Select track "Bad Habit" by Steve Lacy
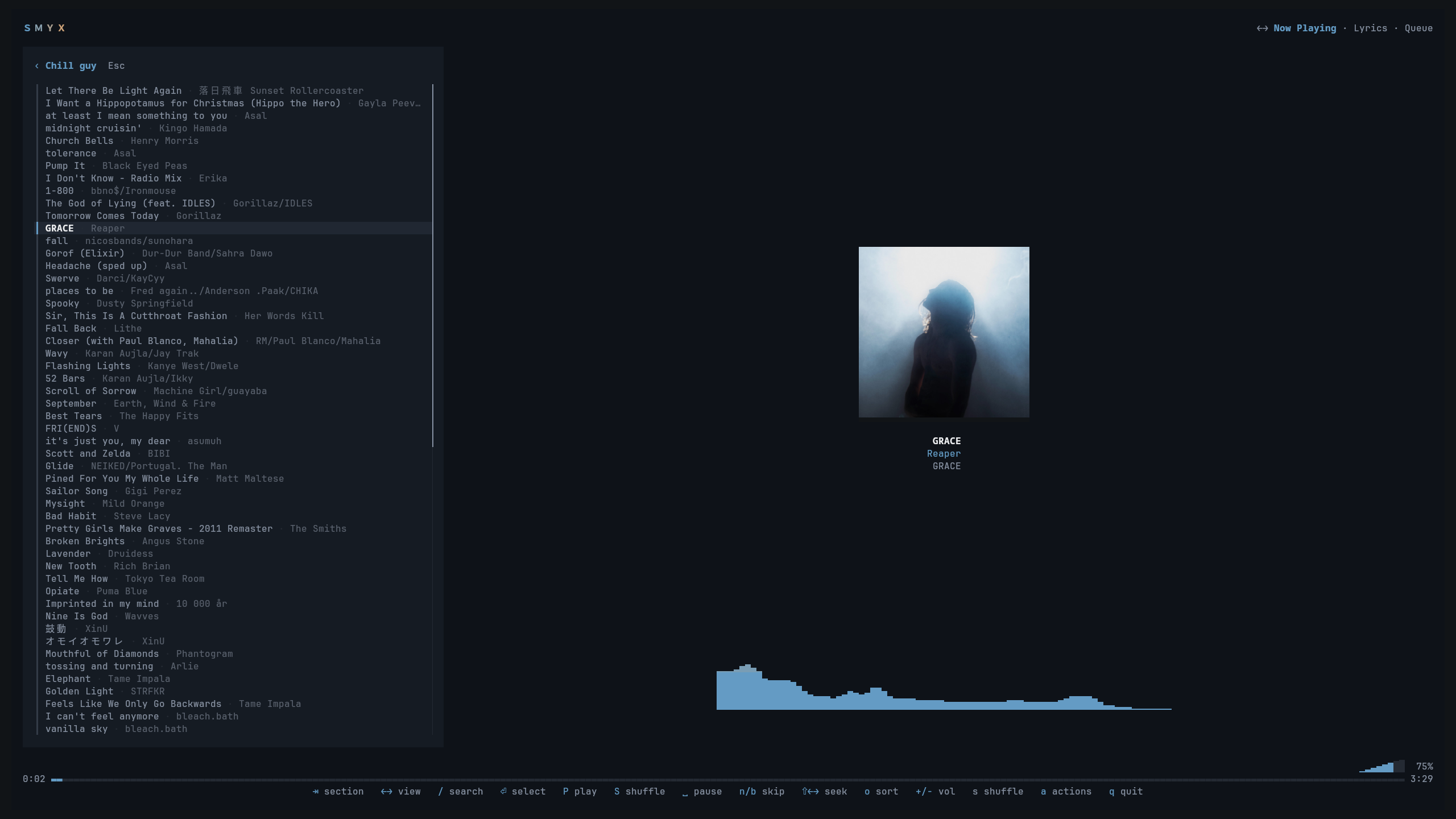 (234, 516)
